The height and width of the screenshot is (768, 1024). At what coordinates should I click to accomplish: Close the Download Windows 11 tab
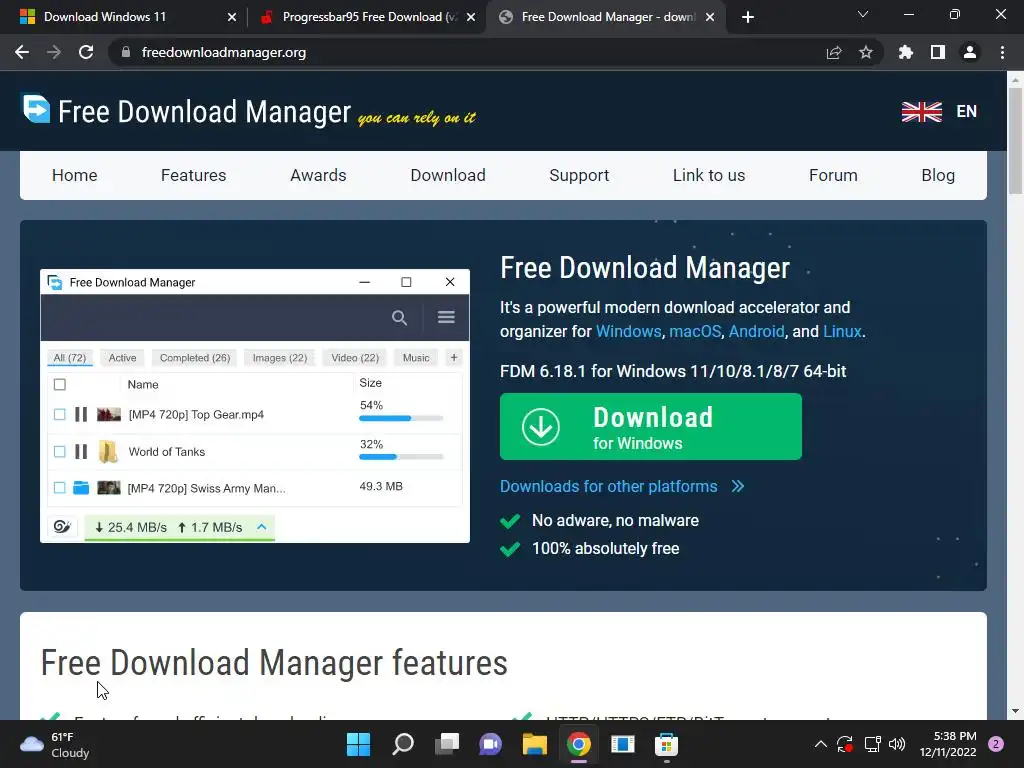(232, 17)
